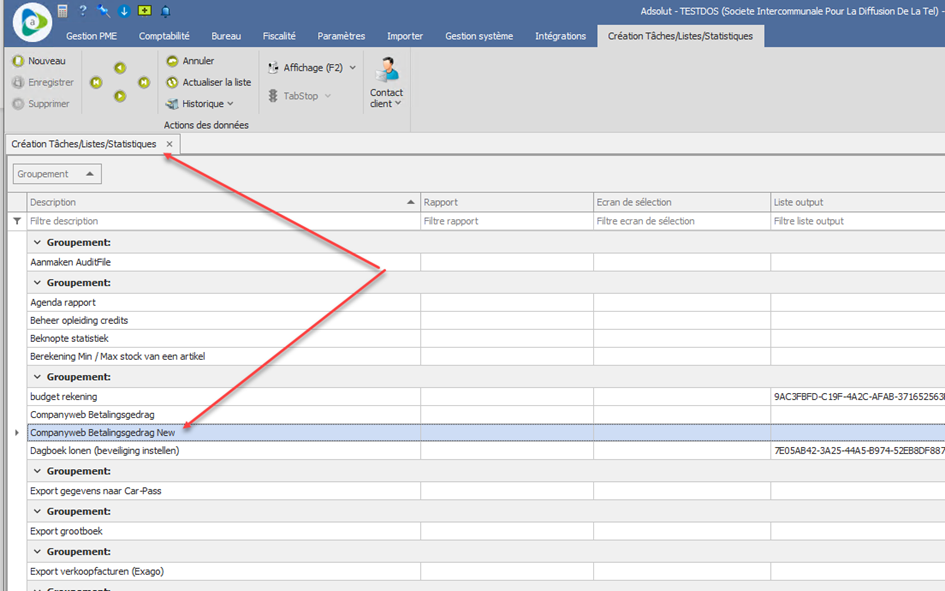Click the blue download arrow icon

pyautogui.click(x=124, y=10)
